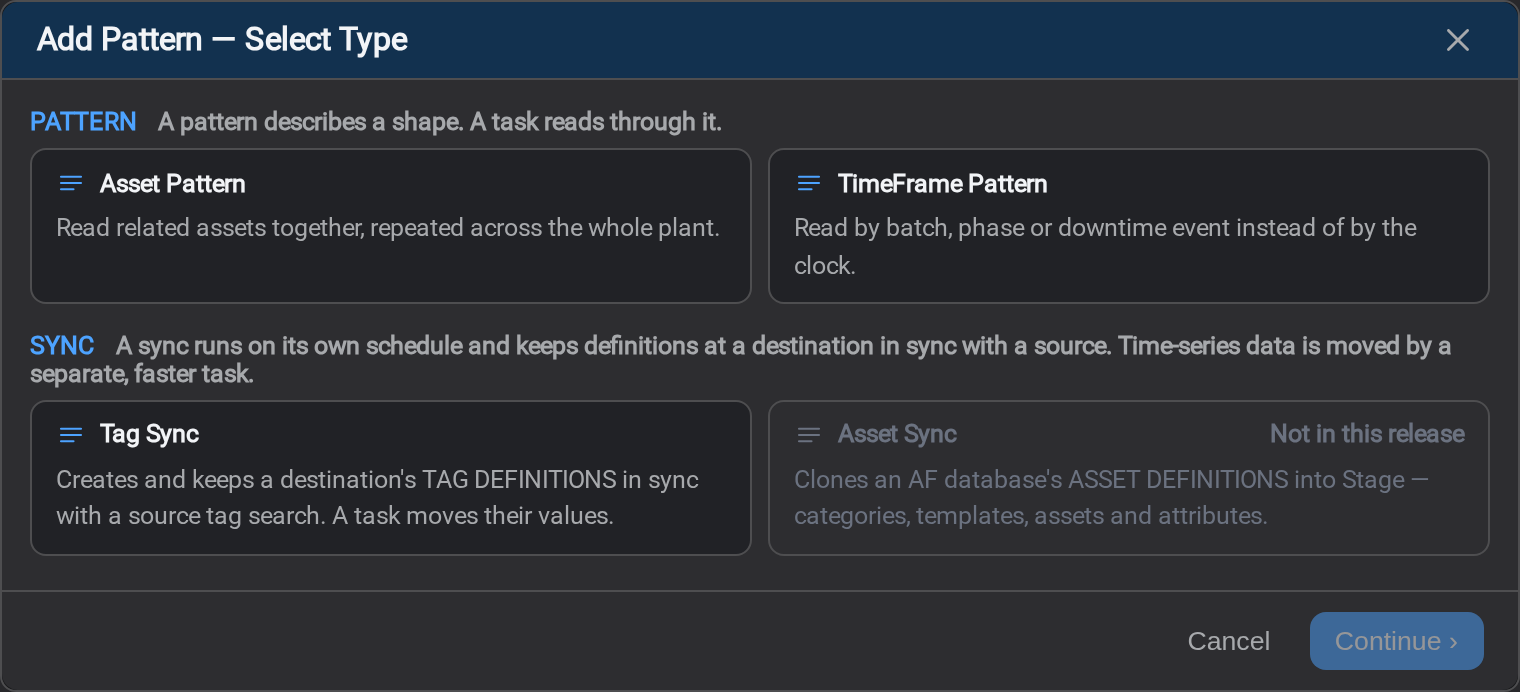This screenshot has height=692, width=1520.
Task: Close the Add Pattern dialog
Action: [x=1458, y=40]
